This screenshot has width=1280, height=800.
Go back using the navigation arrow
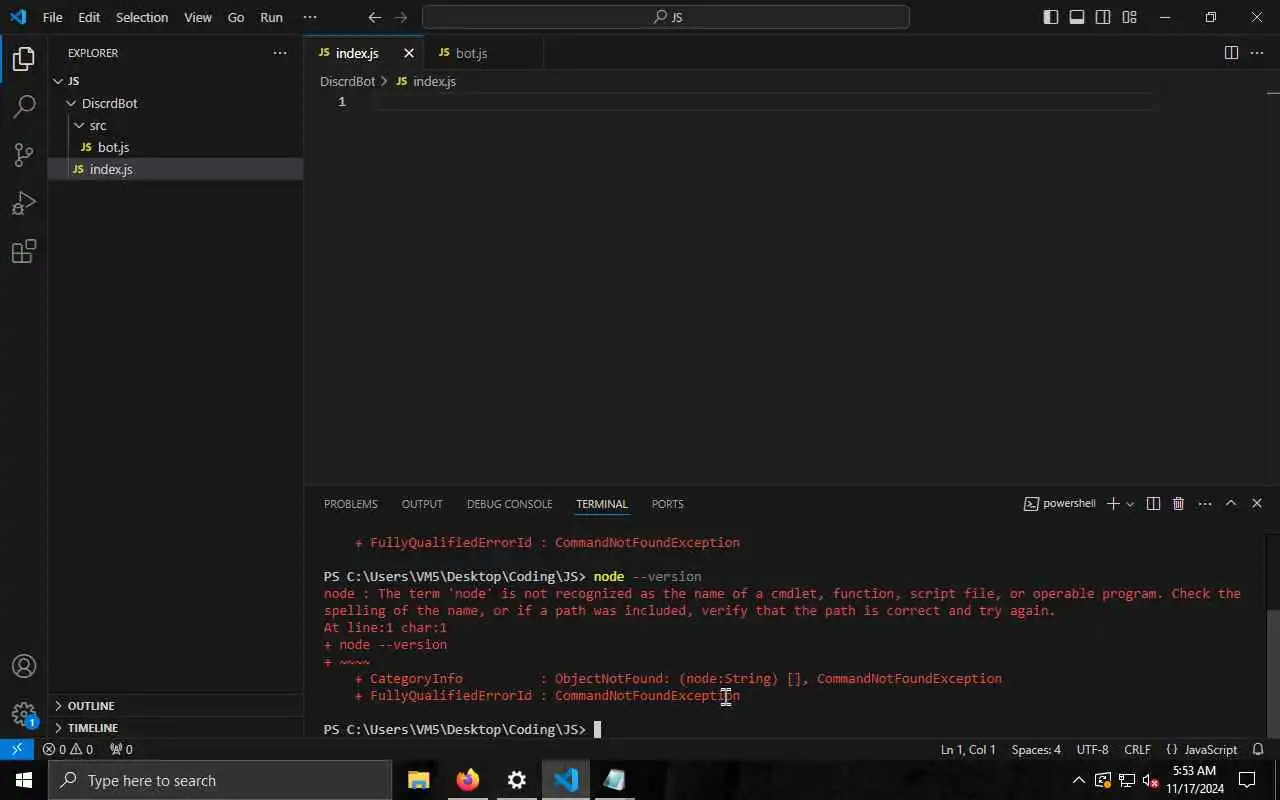(x=374, y=17)
